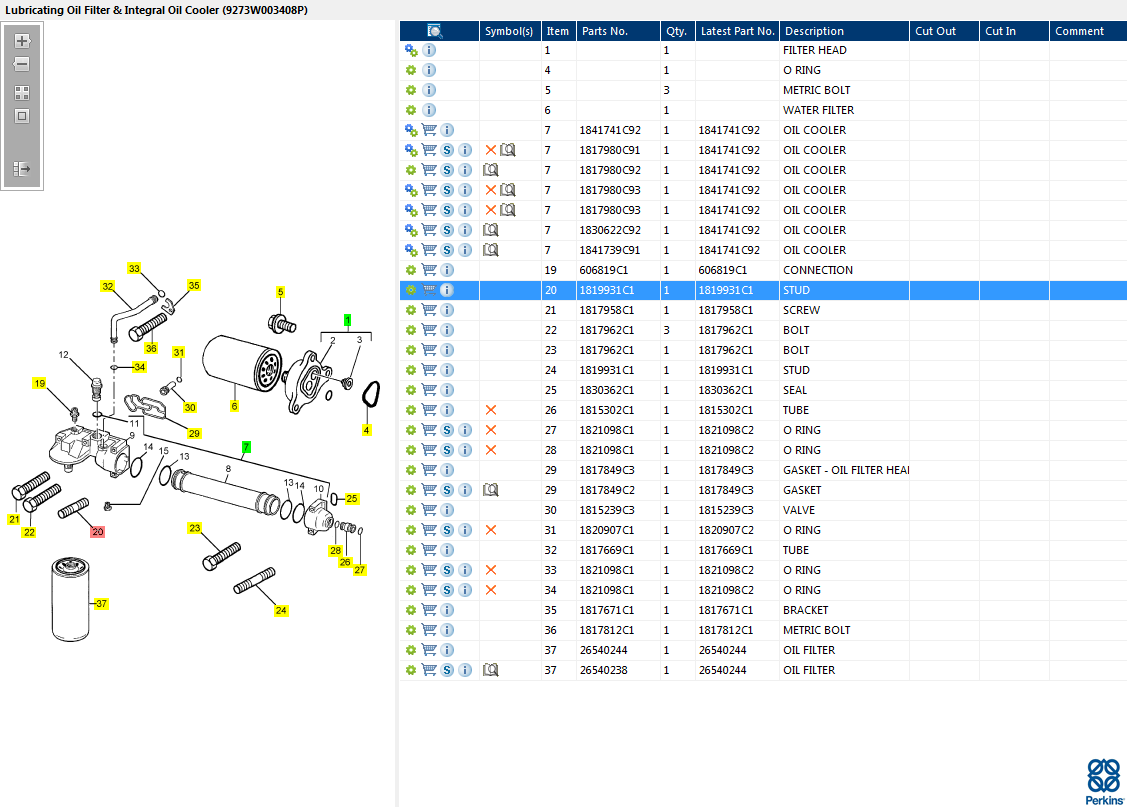Click yellow callout 5 in the diagram
Screen dimensions: 1127x807
click(x=280, y=292)
